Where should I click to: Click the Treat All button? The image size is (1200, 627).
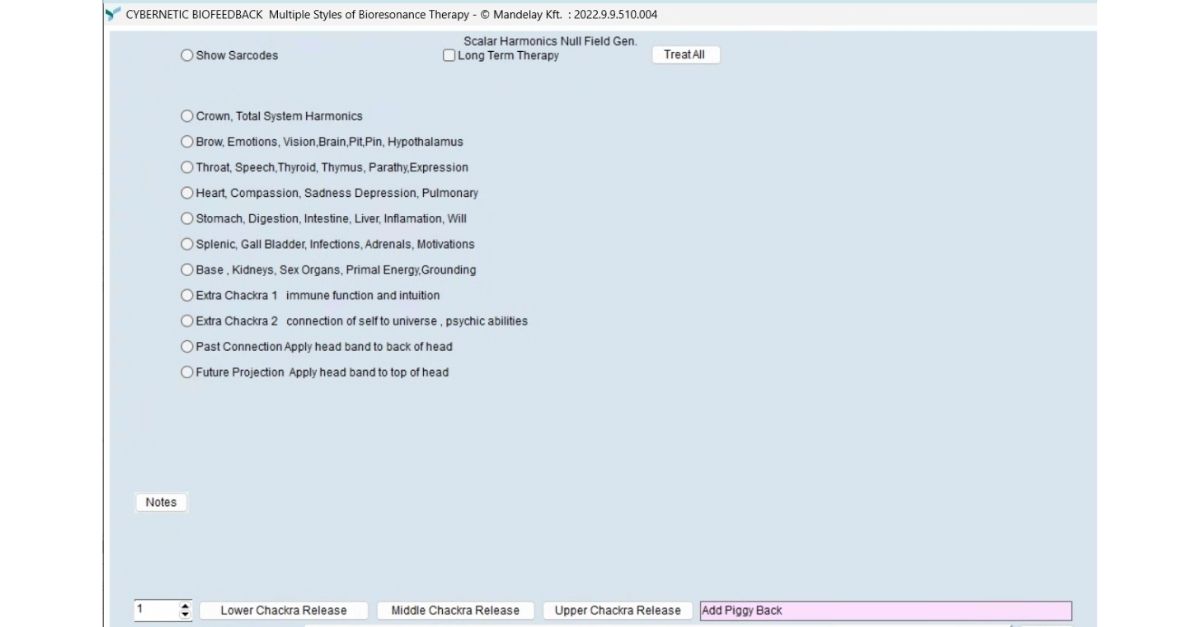pyautogui.click(x=685, y=55)
